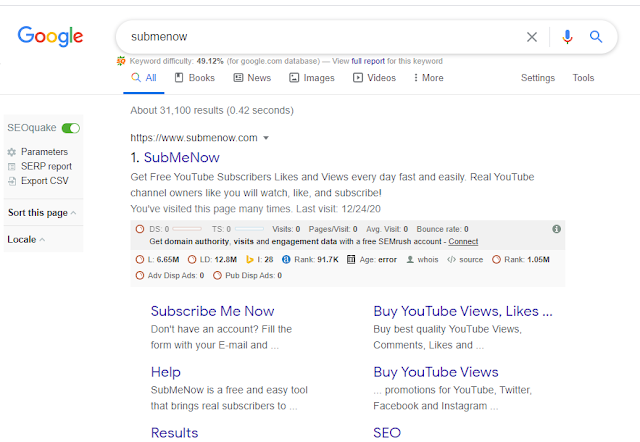Toggle the SEOquake switch off
640x442 pixels.
pos(71,128)
